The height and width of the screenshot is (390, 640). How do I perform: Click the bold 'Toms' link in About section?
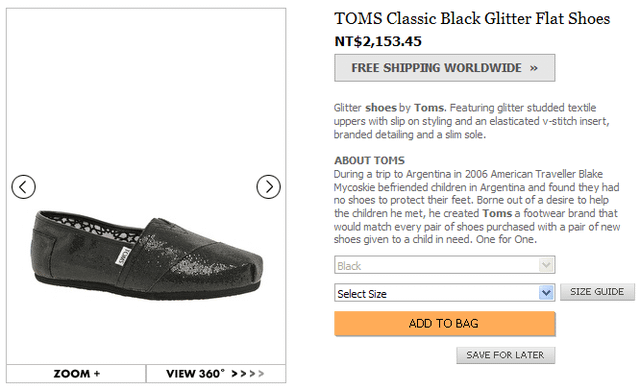tap(497, 213)
